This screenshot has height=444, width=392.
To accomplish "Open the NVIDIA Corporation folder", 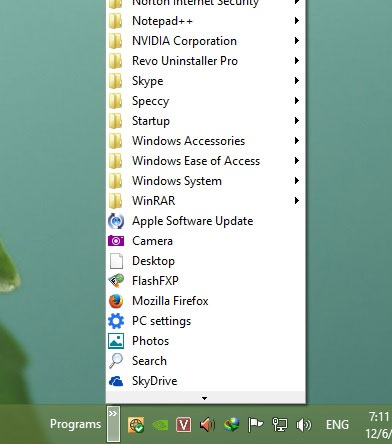I will pyautogui.click(x=206, y=41).
